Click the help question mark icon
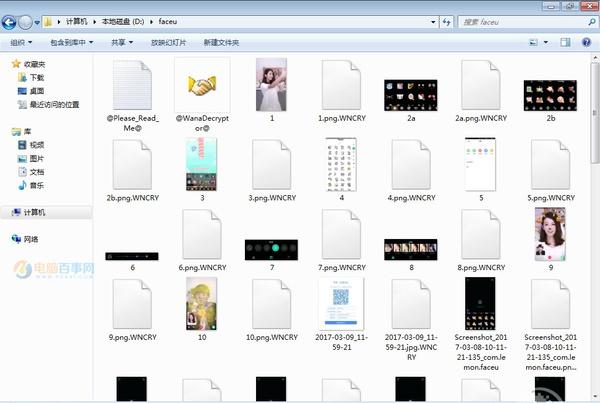The height and width of the screenshot is (403, 600). [x=587, y=43]
